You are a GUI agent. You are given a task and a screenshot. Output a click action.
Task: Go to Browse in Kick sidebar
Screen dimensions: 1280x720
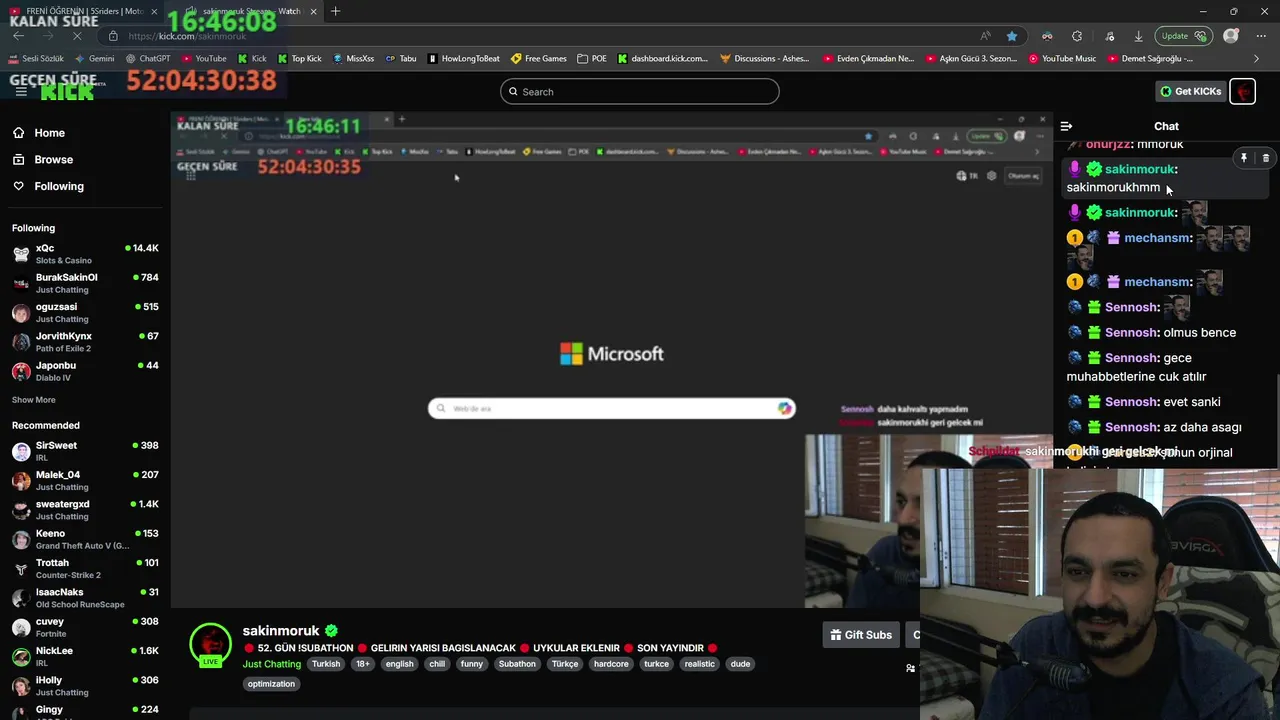pyautogui.click(x=43, y=159)
